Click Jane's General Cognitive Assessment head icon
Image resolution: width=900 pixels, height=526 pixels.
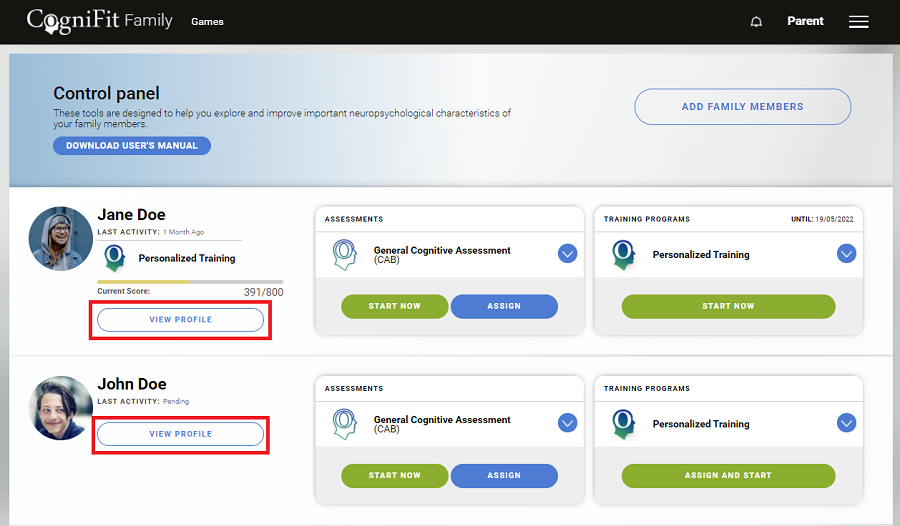click(x=345, y=255)
